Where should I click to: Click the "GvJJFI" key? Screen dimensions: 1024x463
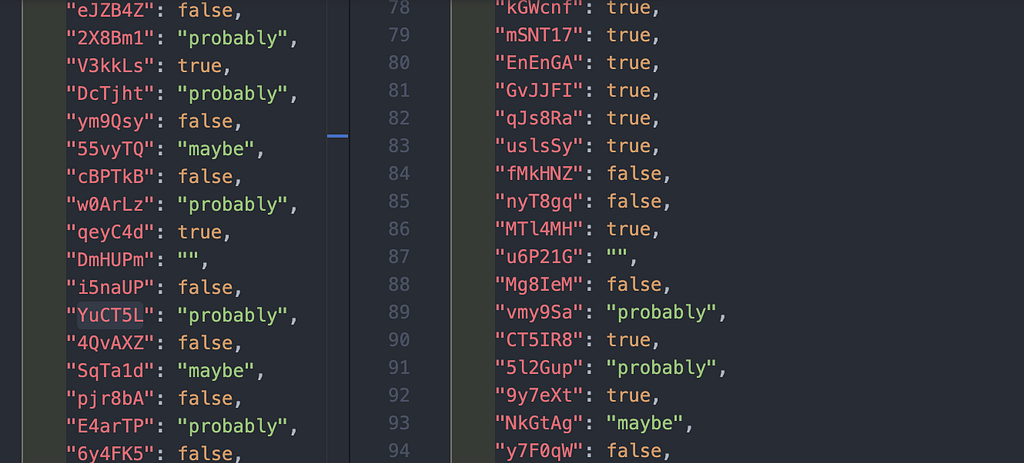pyautogui.click(x=539, y=91)
